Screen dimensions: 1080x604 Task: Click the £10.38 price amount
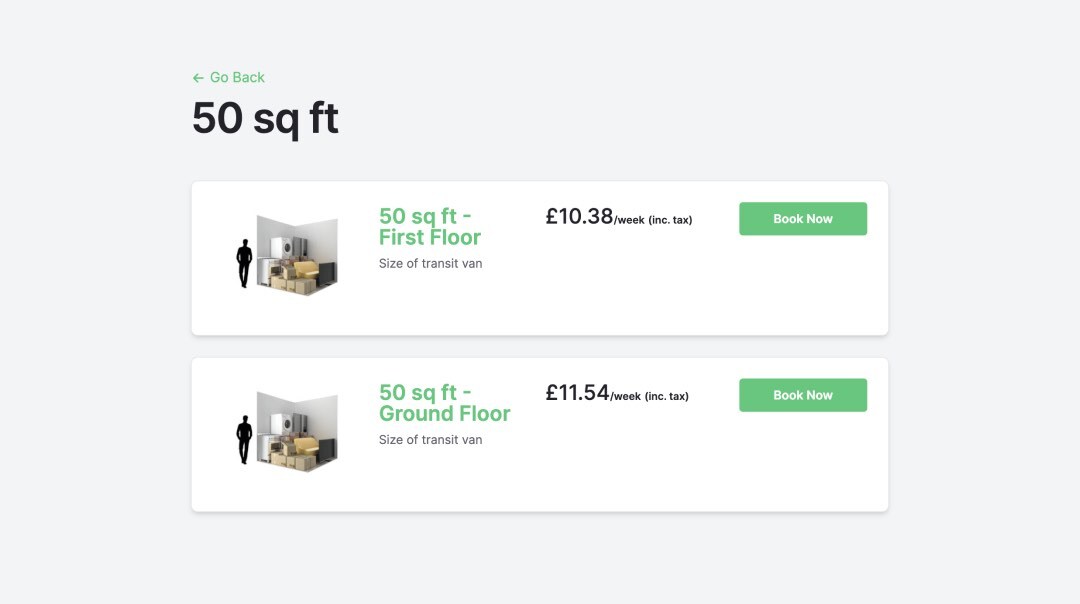click(579, 216)
